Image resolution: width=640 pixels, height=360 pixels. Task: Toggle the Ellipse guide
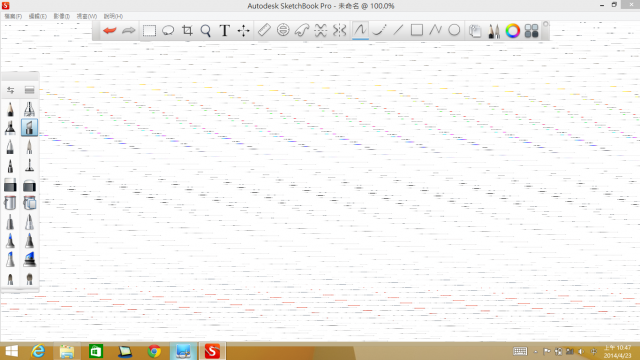point(283,30)
